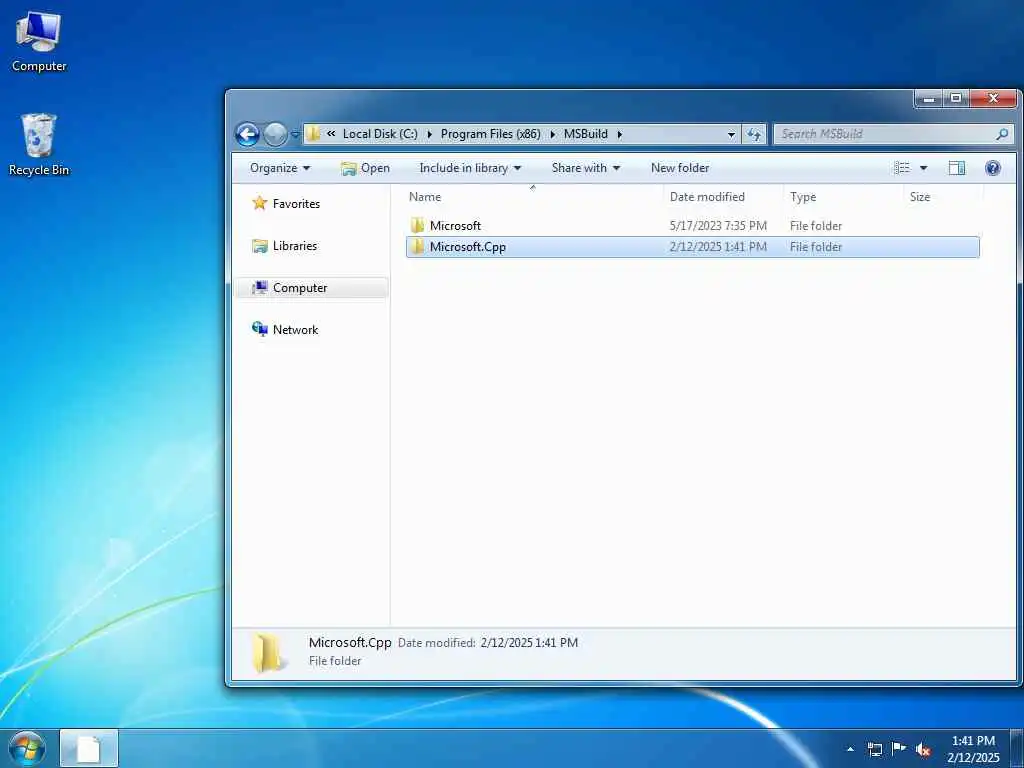Click the magnifier search icon
The image size is (1024, 768).
pos(1002,134)
